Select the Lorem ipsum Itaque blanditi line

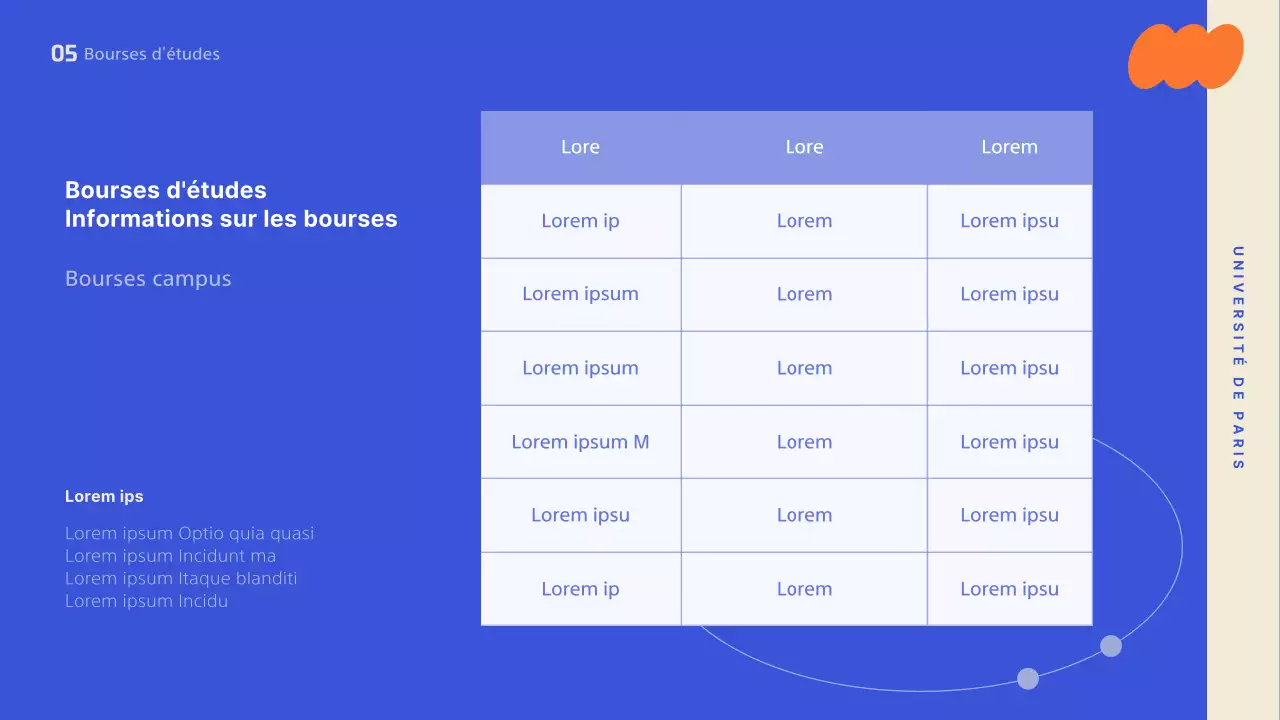pyautogui.click(x=181, y=578)
